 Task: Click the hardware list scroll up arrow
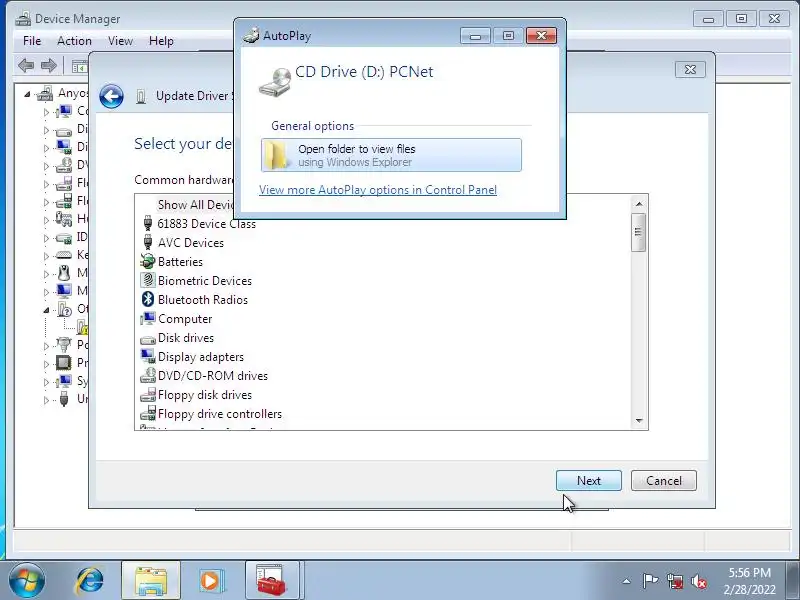639,204
